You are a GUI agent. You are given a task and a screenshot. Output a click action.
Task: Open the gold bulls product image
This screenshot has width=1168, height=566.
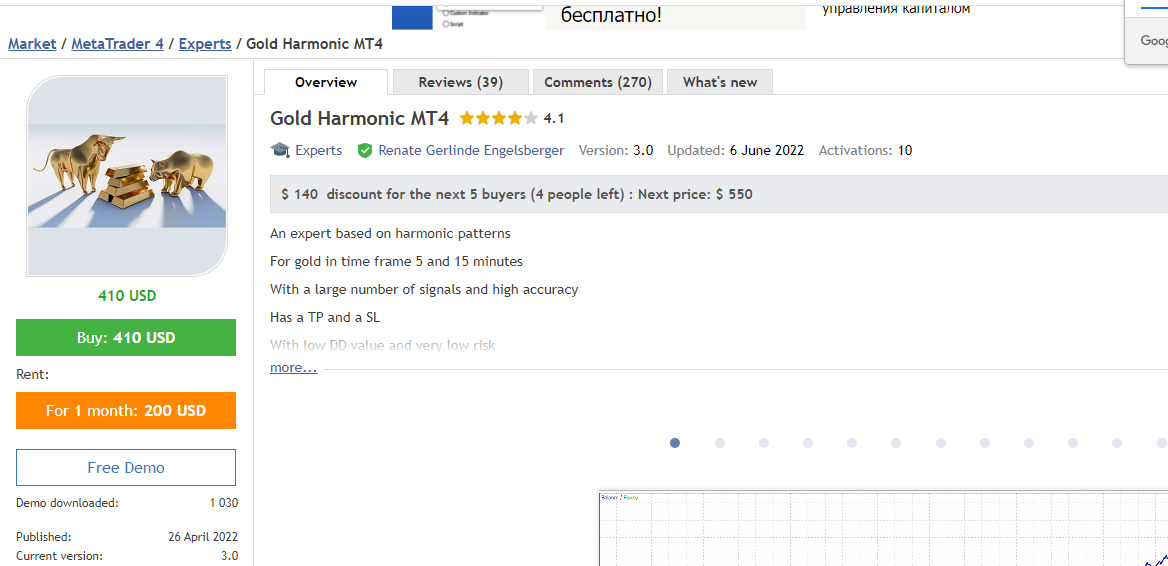pos(127,176)
